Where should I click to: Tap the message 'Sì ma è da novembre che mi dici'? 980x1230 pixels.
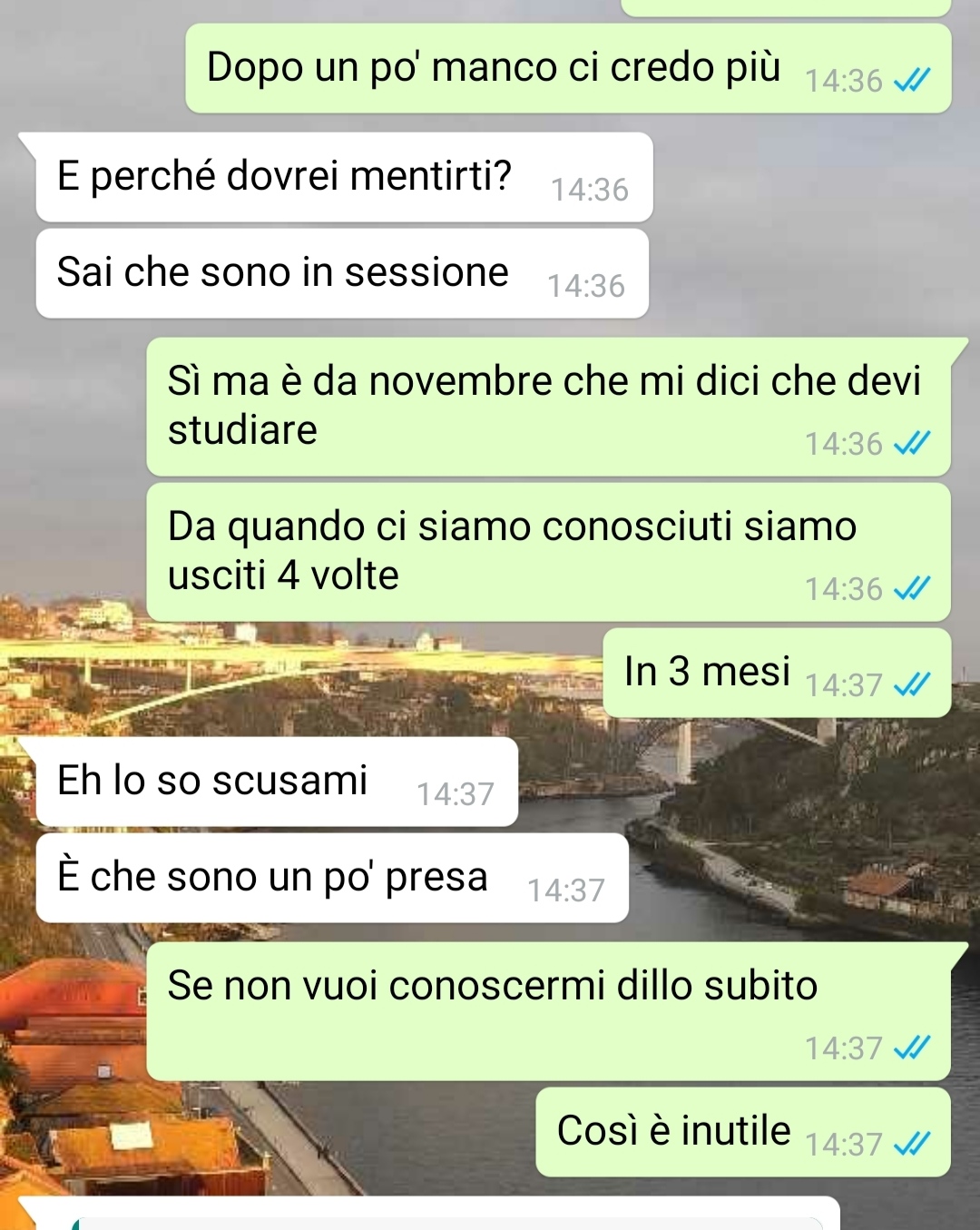click(549, 407)
